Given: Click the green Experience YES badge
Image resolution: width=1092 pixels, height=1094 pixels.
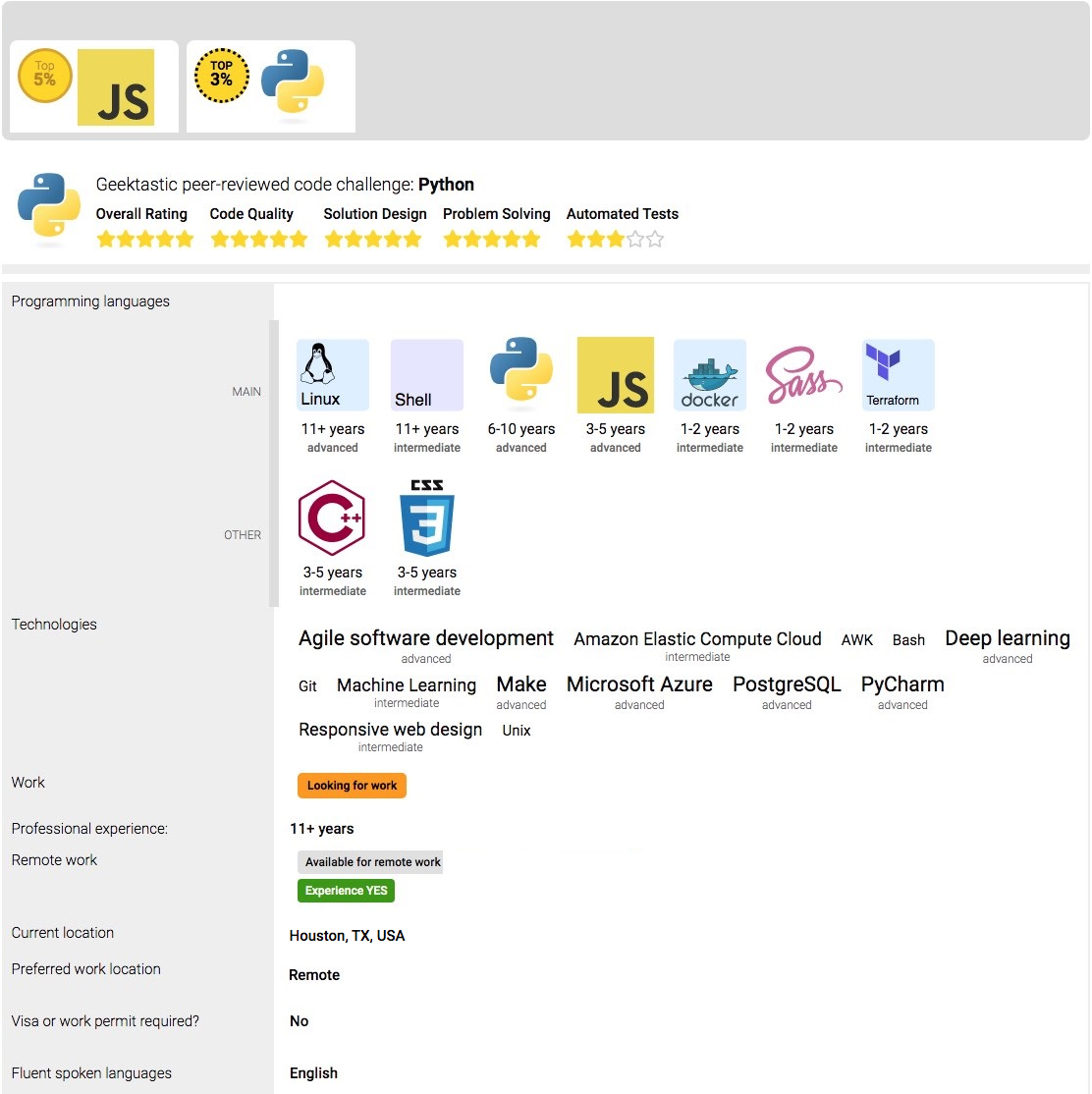Looking at the screenshot, I should [346, 891].
